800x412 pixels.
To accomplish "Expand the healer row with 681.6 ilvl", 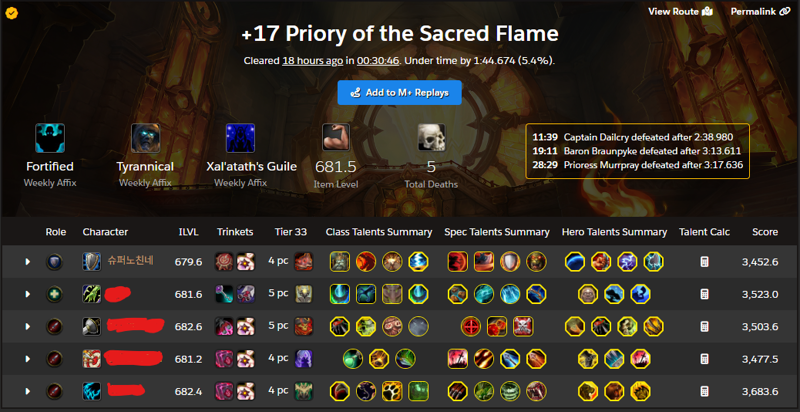I will tap(28, 294).
